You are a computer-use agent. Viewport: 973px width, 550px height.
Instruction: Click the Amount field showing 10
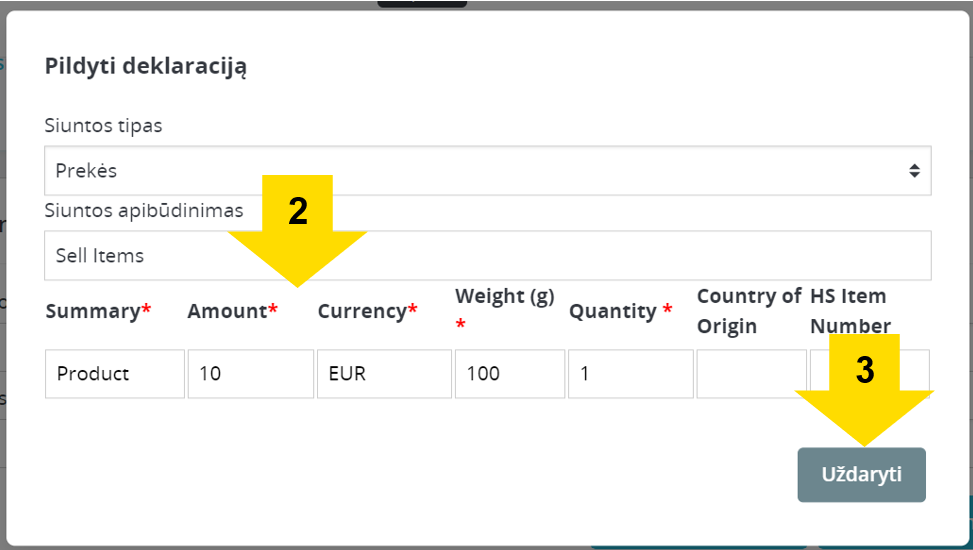[x=251, y=374]
